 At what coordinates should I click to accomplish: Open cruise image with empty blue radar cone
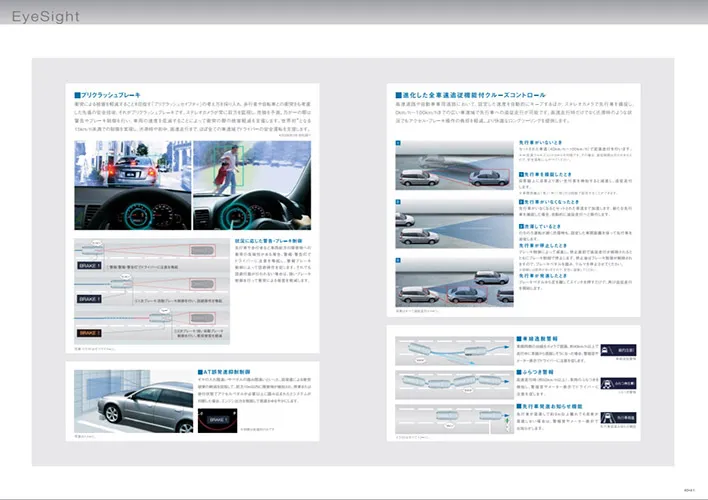pyautogui.click(x=455, y=224)
